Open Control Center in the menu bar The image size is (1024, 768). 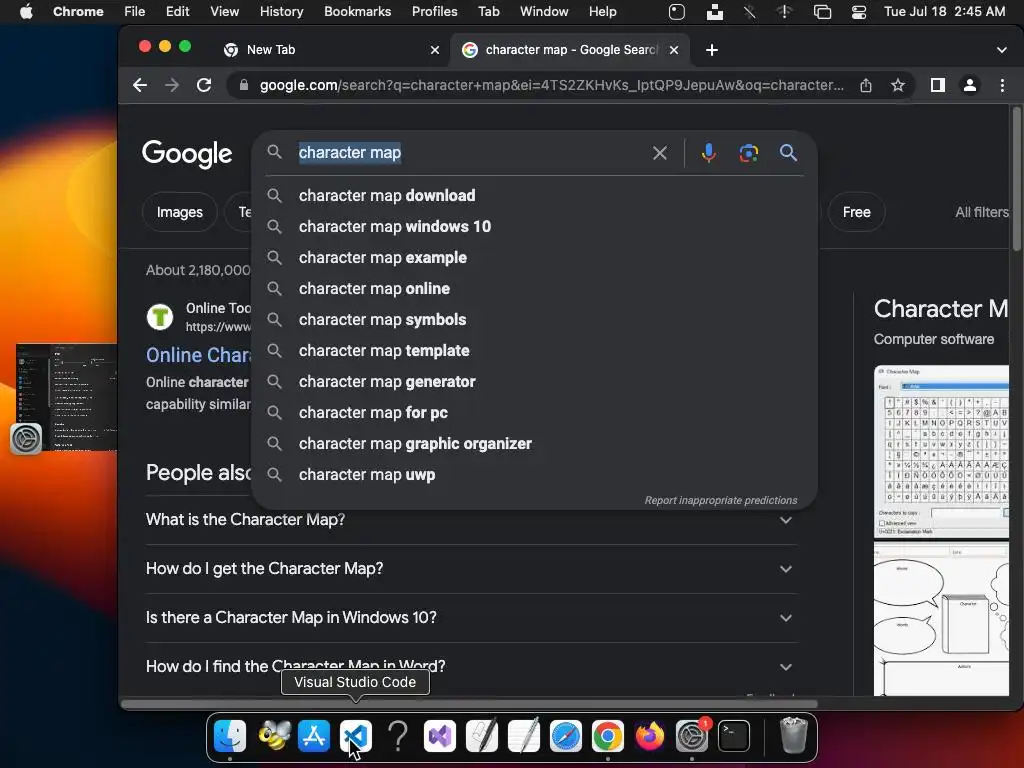[x=859, y=12]
